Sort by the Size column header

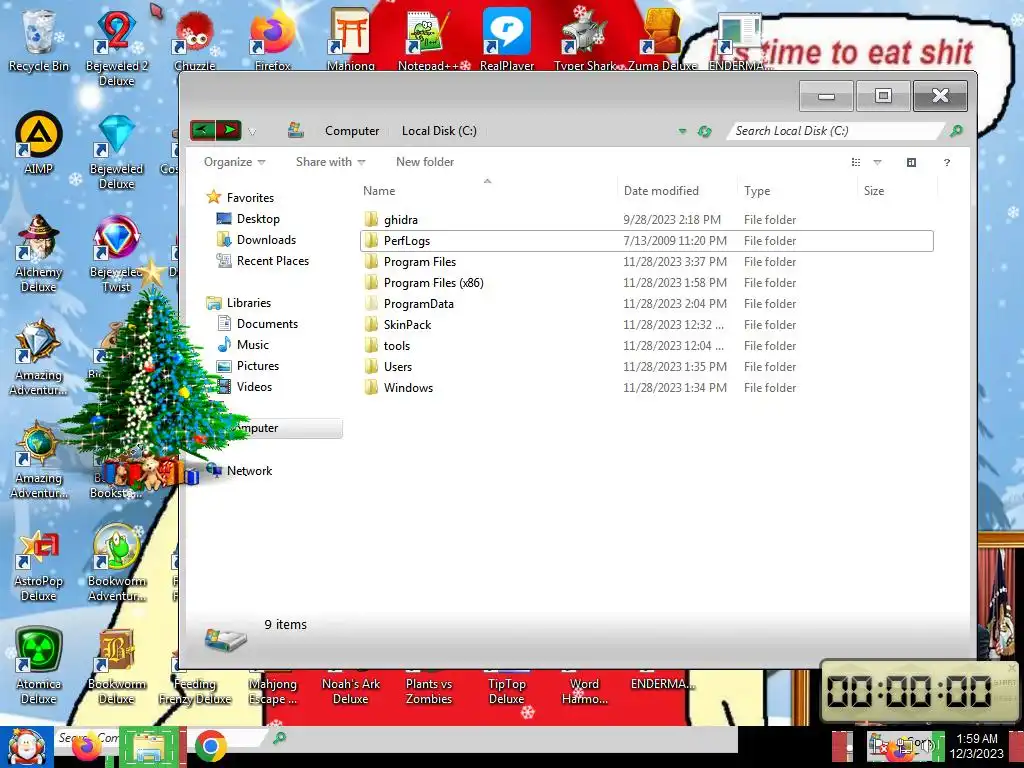[x=897, y=191]
